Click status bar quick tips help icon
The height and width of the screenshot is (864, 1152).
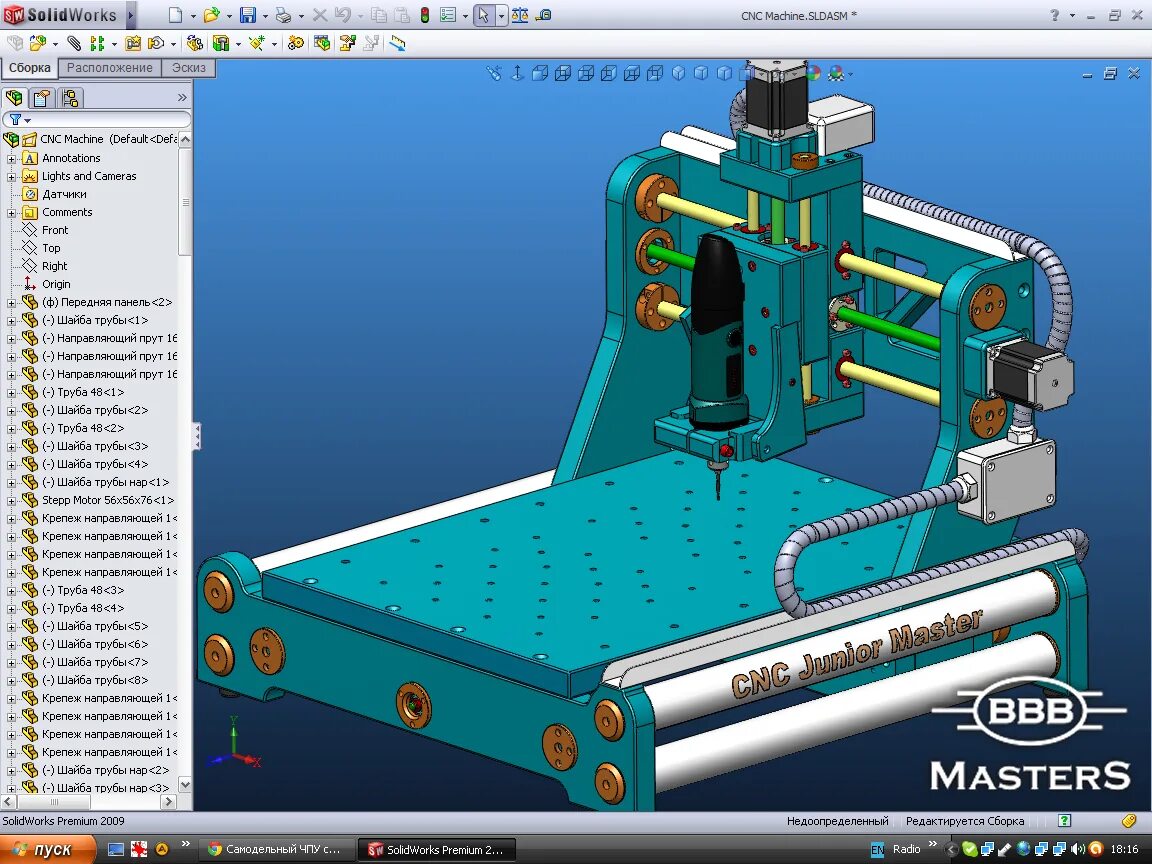(1065, 821)
